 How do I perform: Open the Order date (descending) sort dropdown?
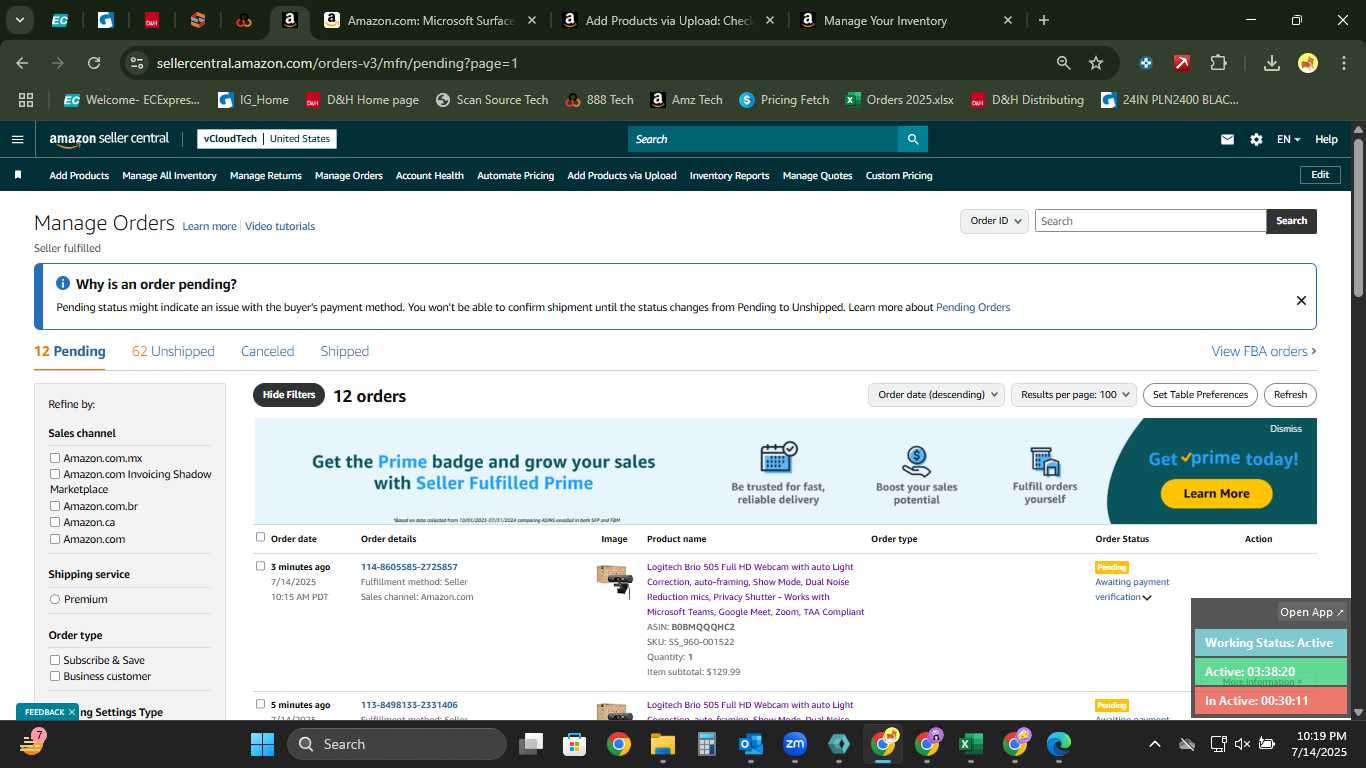936,395
